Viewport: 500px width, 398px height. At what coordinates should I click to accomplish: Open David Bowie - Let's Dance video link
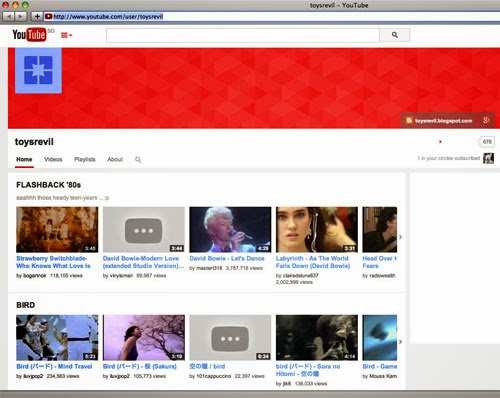227,258
